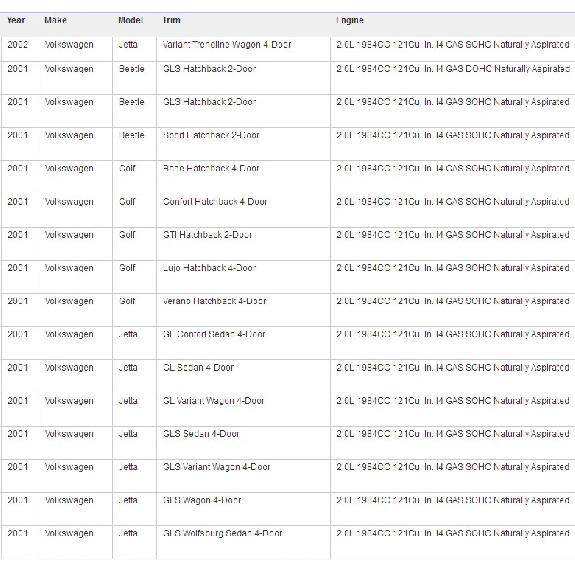Click the GLS Wagon 4-Door trim cell
Viewport: 575px width, 575px height.
[x=202, y=500]
